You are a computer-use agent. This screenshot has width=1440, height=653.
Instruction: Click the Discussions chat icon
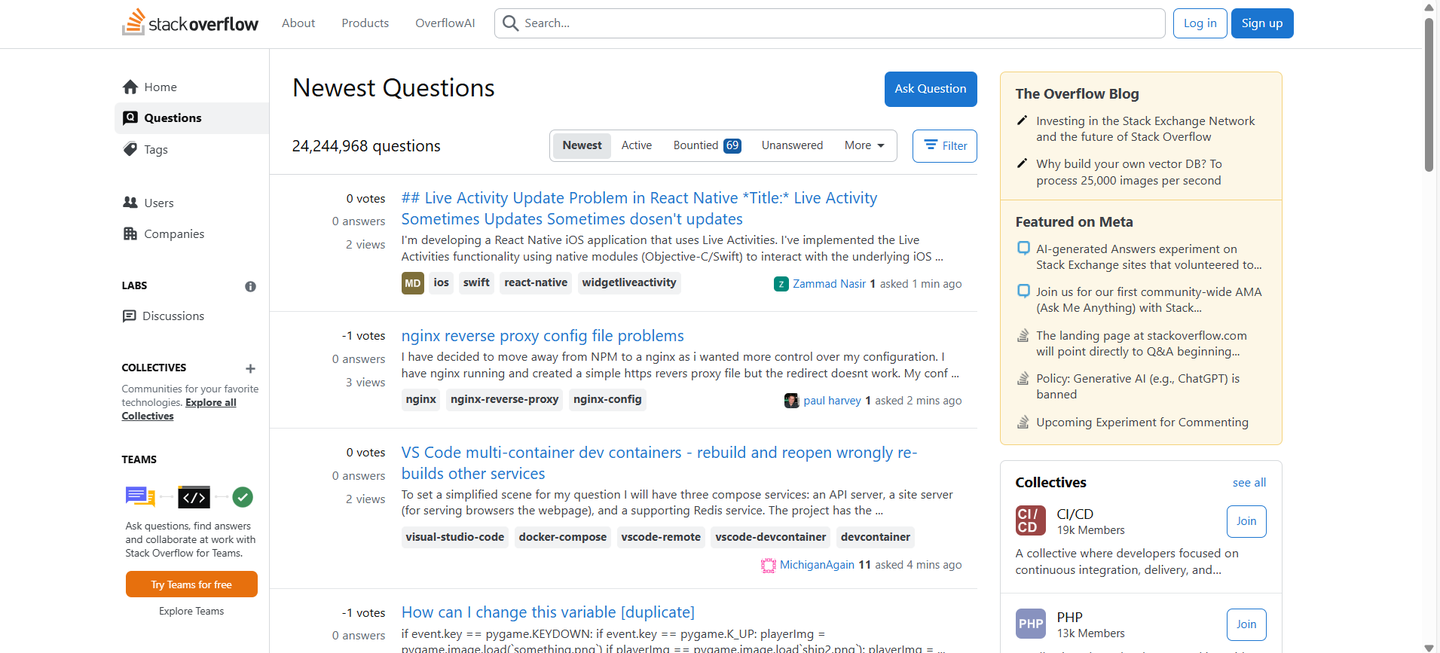129,316
